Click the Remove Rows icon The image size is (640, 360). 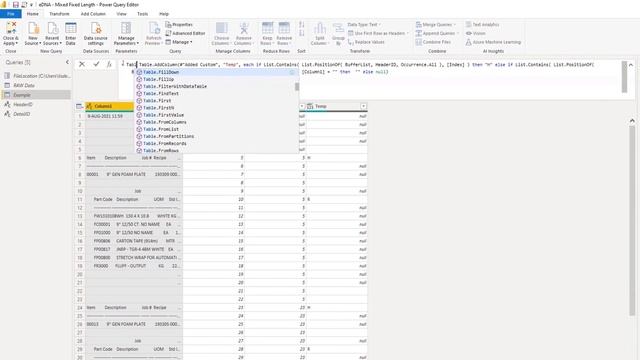(284, 33)
